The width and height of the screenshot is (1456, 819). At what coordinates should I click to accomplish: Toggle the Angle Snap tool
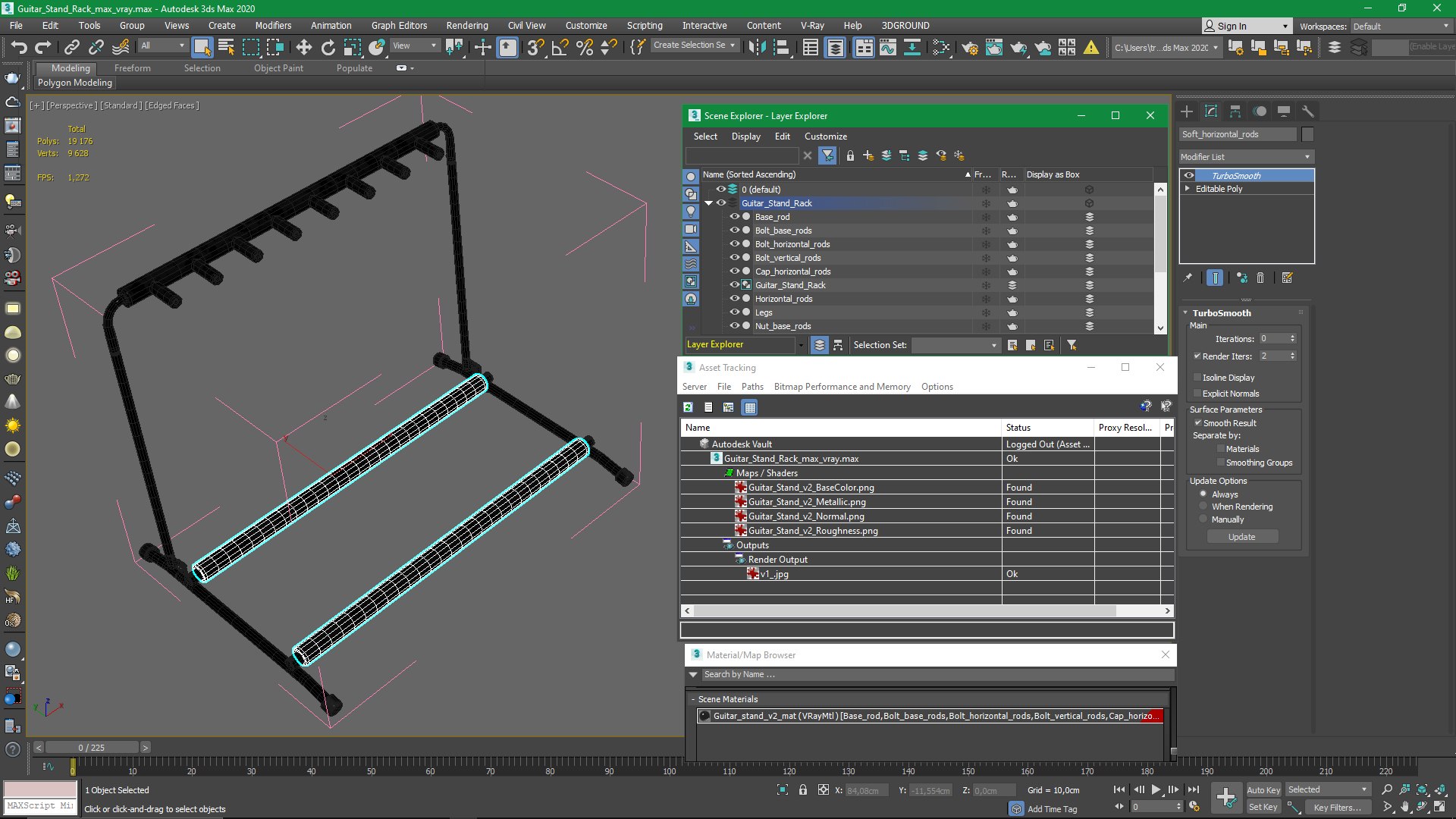[560, 47]
